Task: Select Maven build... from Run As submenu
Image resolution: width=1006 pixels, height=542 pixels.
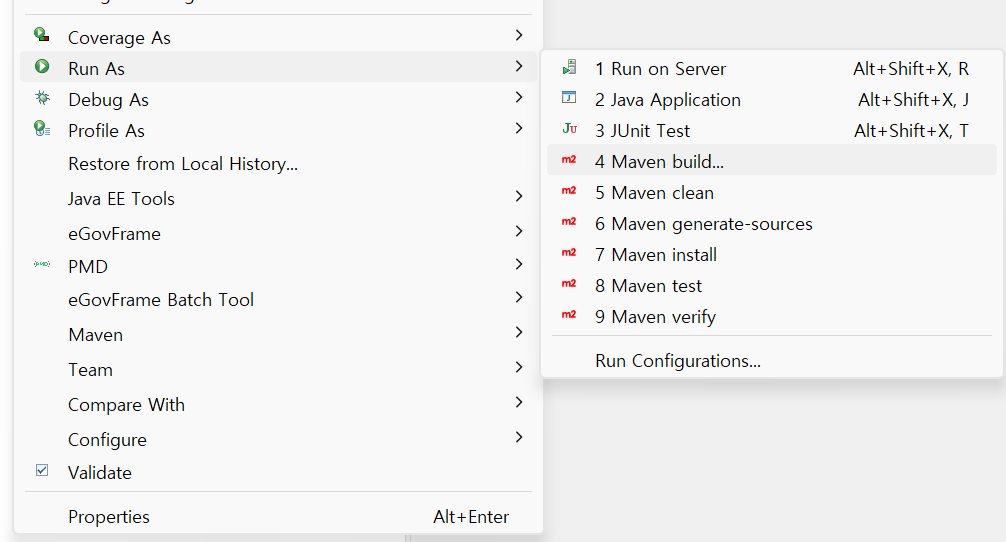Action: pyautogui.click(x=659, y=161)
